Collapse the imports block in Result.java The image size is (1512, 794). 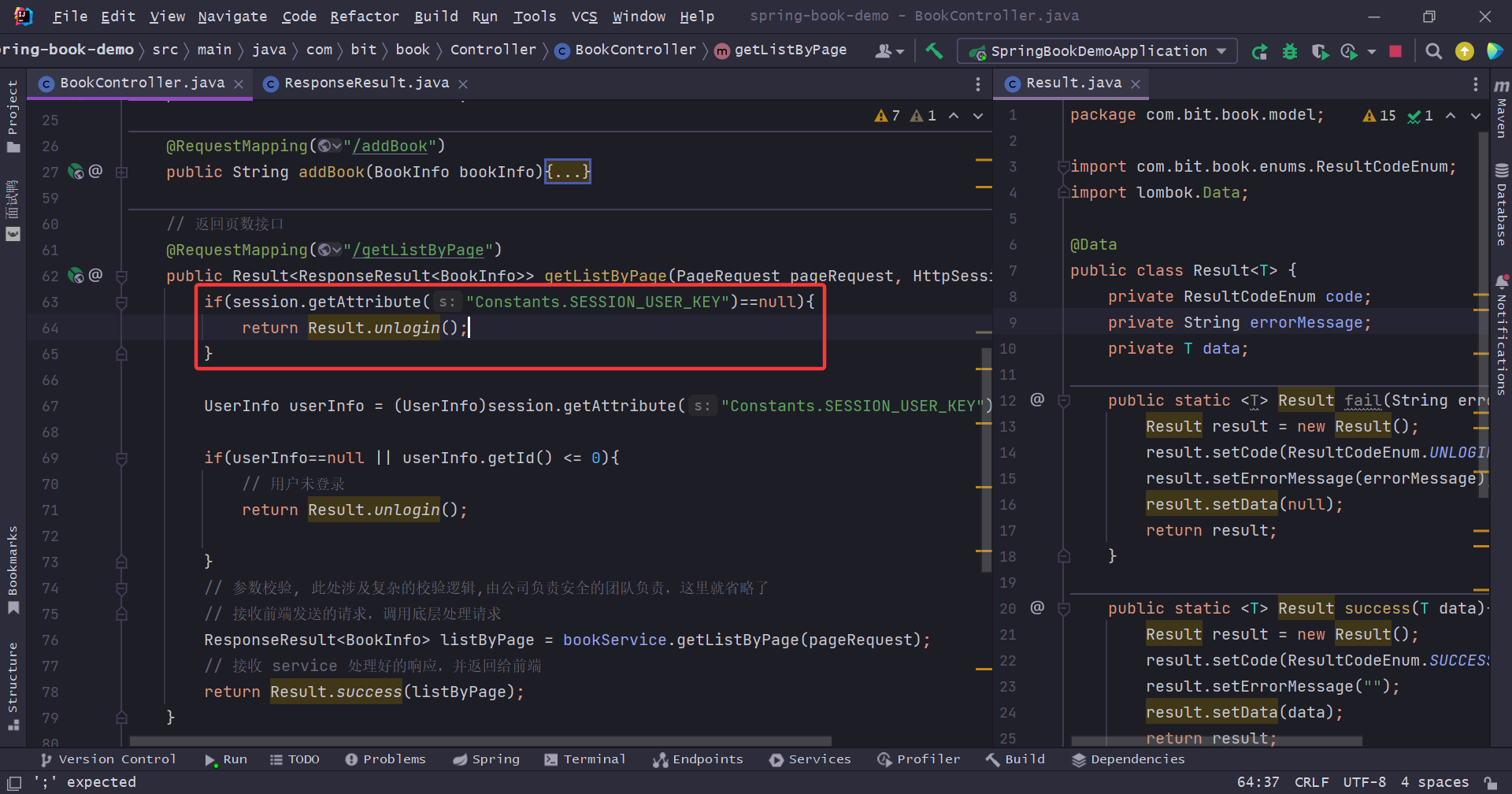pyautogui.click(x=1064, y=167)
